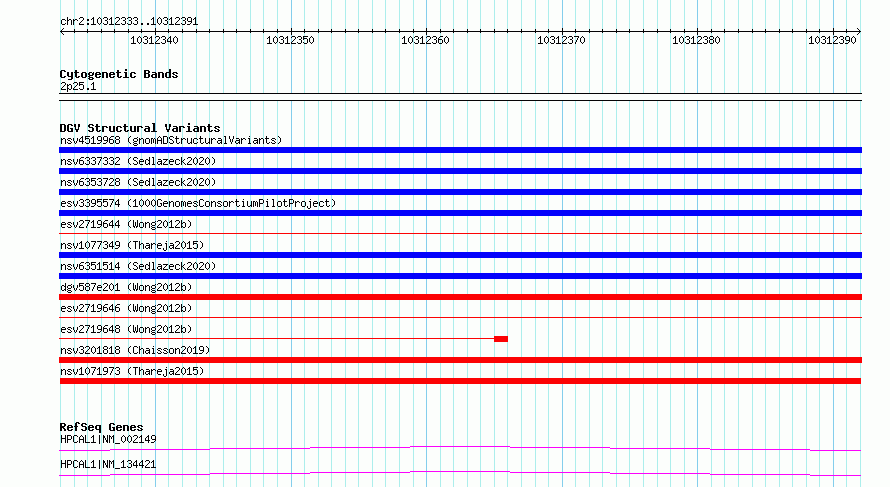Open variant esv2719644 (Wong2012b) label
890x487 pixels.
[x=126, y=224]
